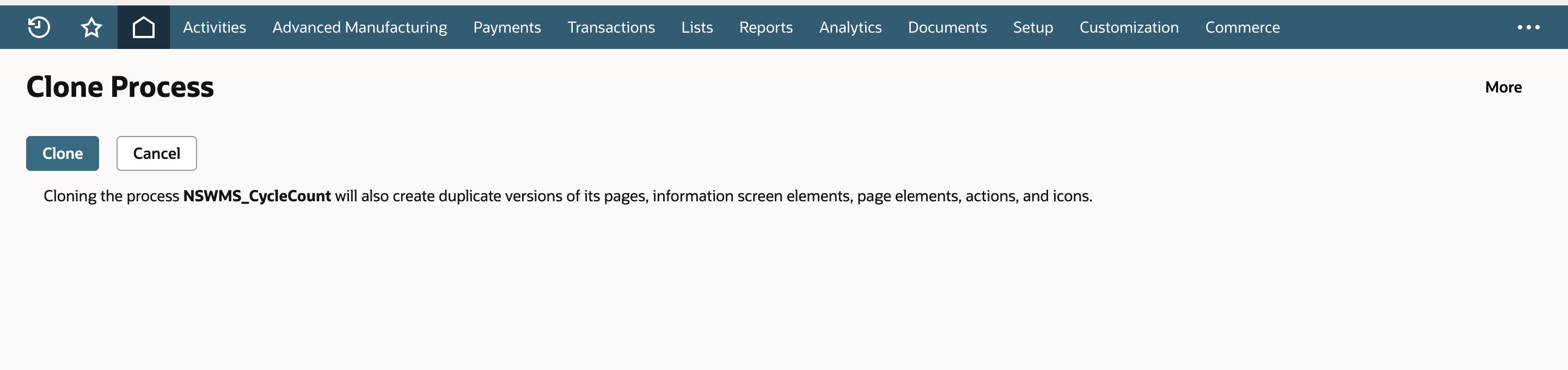Open the Shortcuts star icon
This screenshot has width=1568, height=370.
(91, 27)
